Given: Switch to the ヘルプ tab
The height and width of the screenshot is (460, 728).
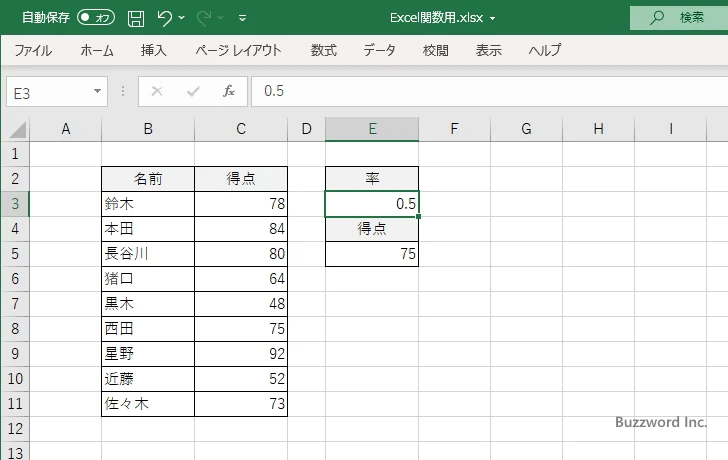Looking at the screenshot, I should point(545,50).
